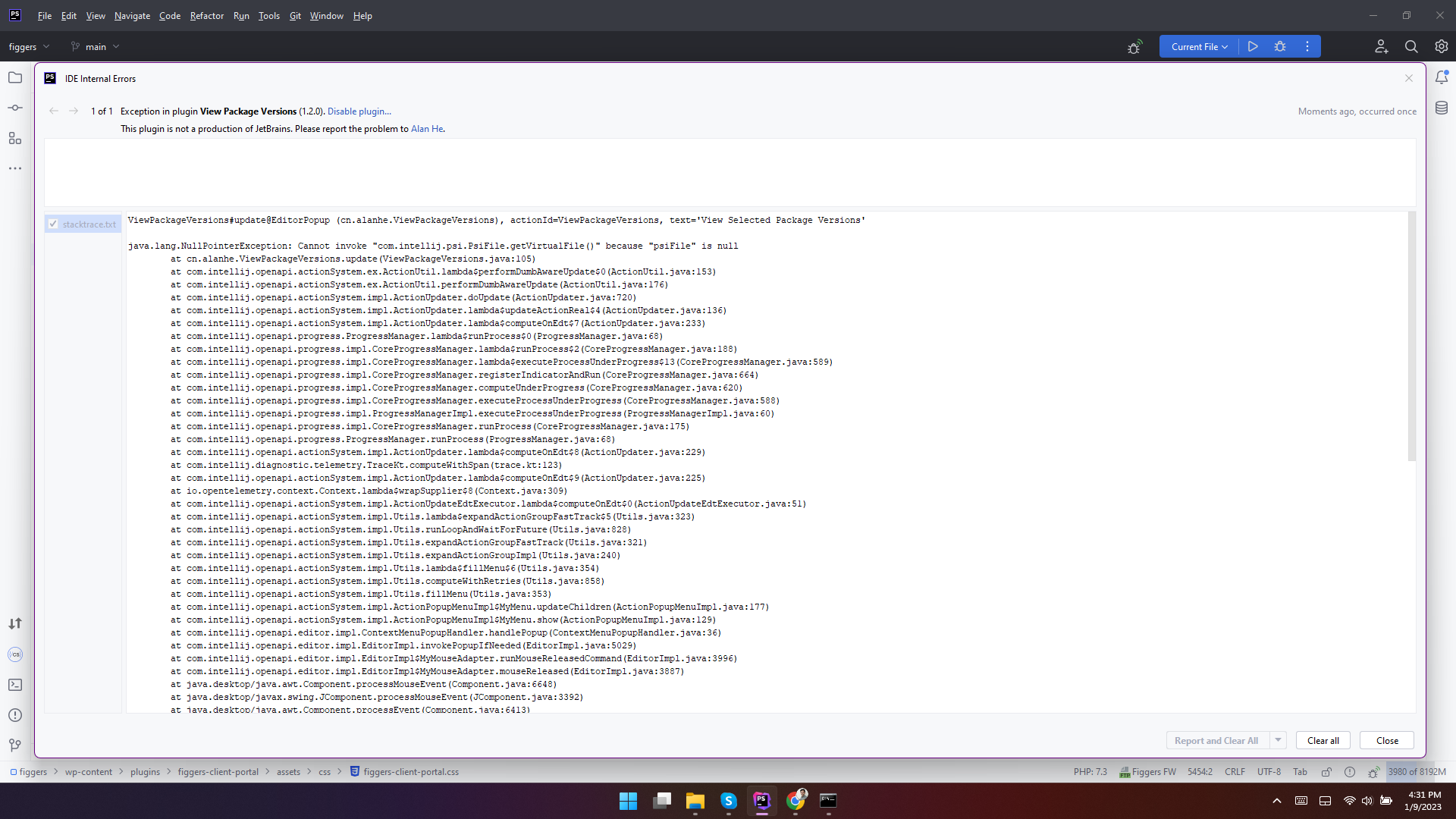Click the stack trace vertical scrollbar
The height and width of the screenshot is (819, 1456).
(x=1411, y=337)
